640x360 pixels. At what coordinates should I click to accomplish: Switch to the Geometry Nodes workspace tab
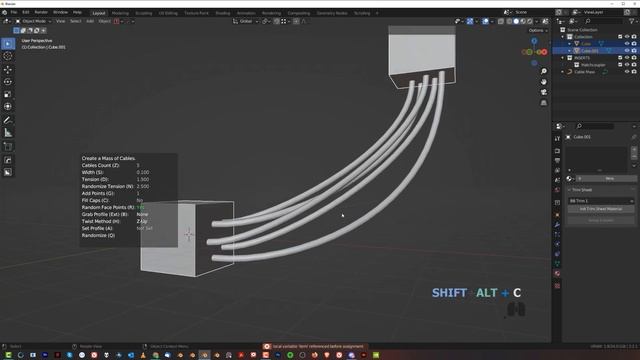[332, 13]
